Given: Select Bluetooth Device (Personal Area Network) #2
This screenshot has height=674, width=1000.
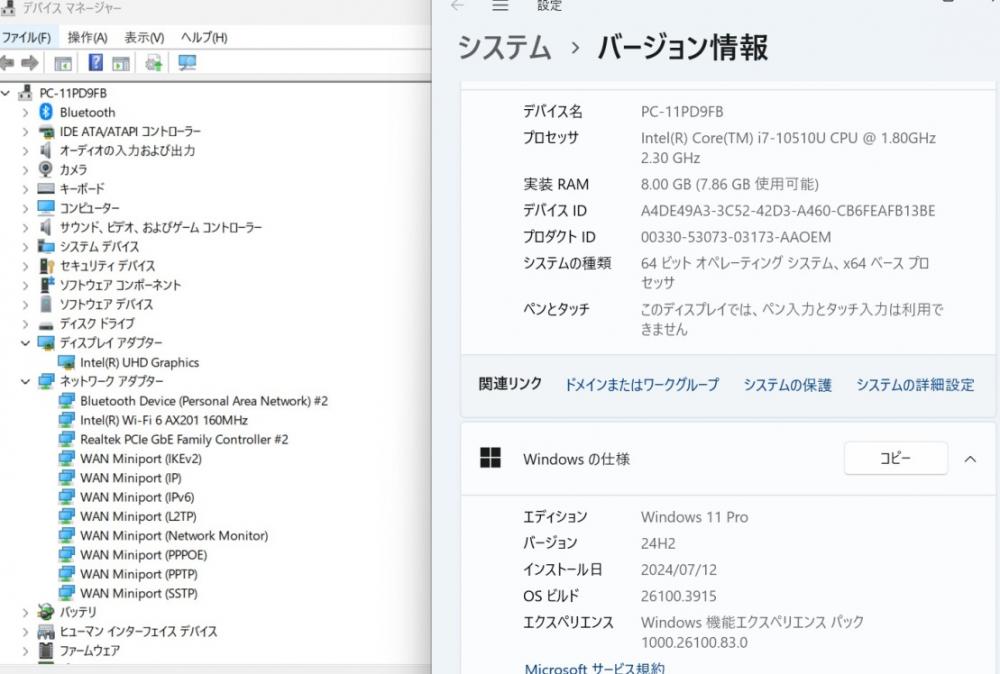Looking at the screenshot, I should pos(203,400).
